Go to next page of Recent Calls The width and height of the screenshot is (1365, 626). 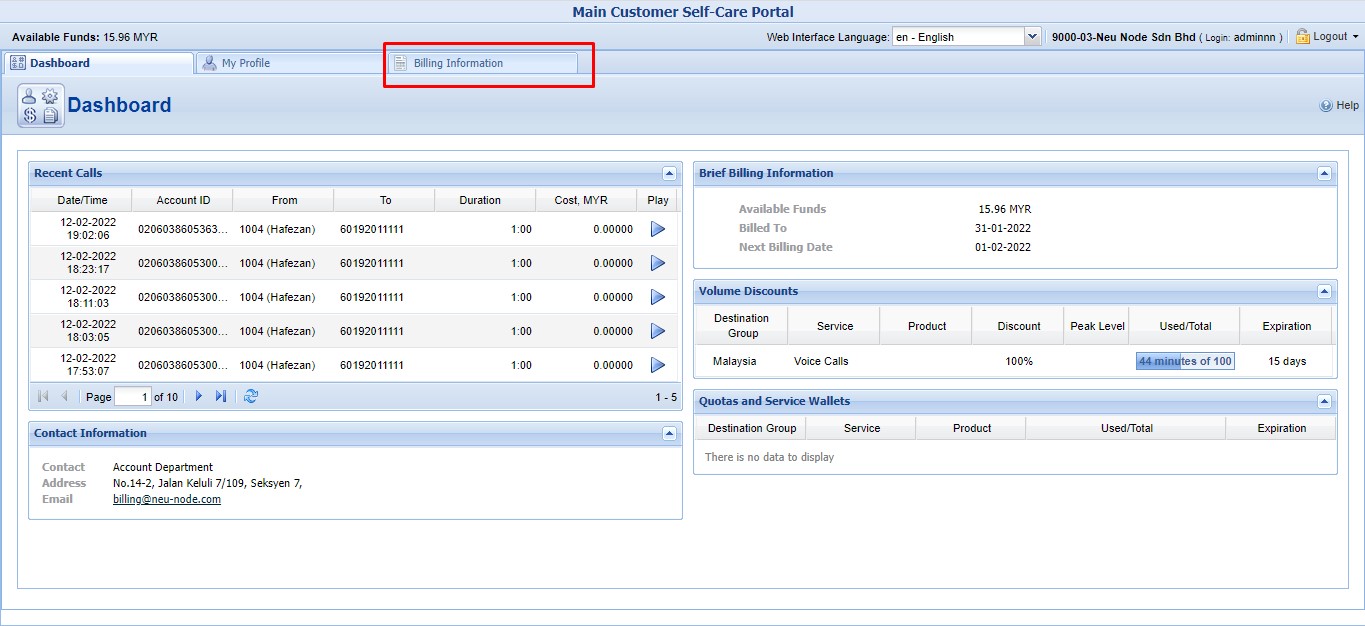(x=198, y=397)
